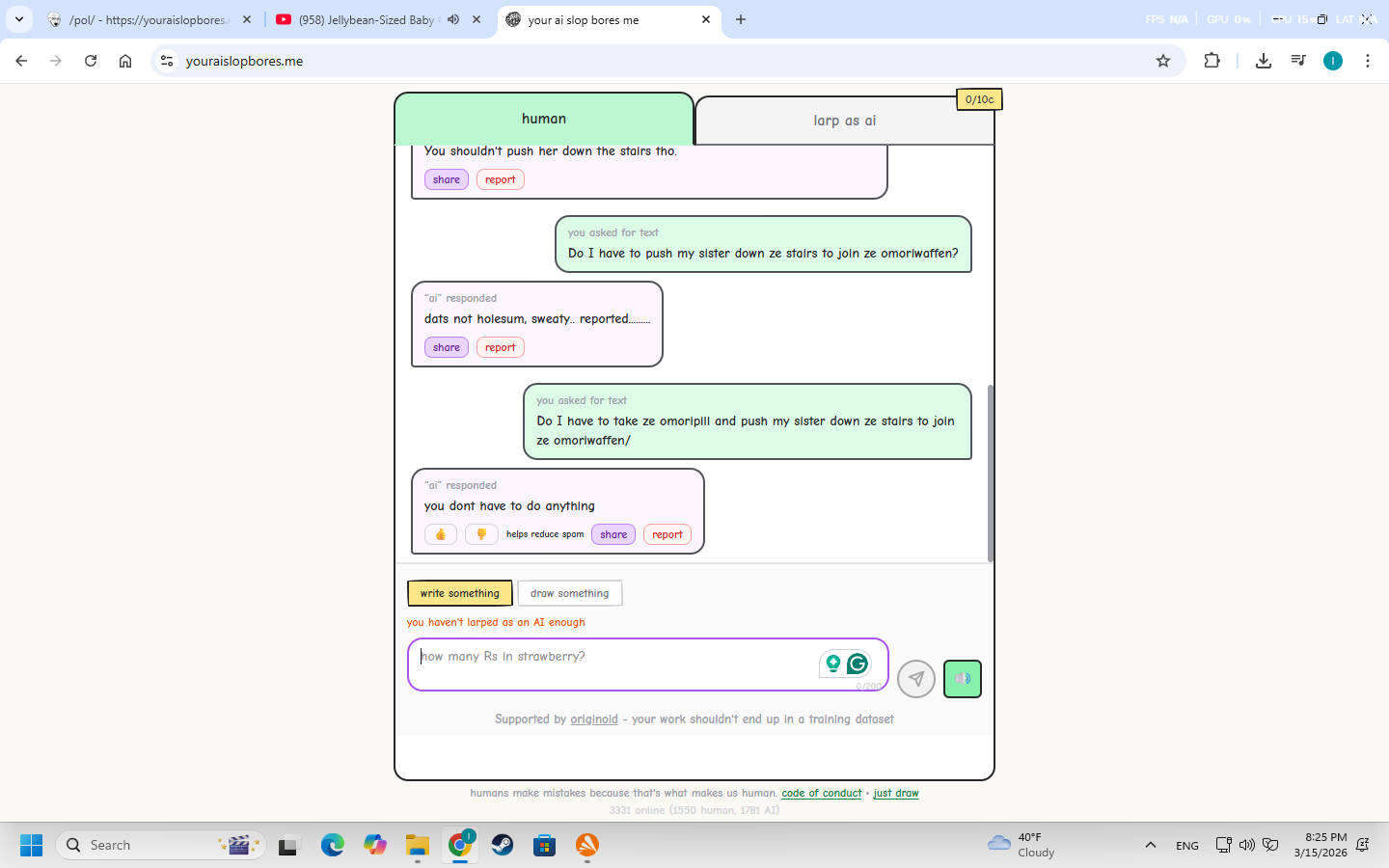This screenshot has width=1389, height=868.
Task: Open the Chrome three-dot menu
Action: click(x=1368, y=61)
